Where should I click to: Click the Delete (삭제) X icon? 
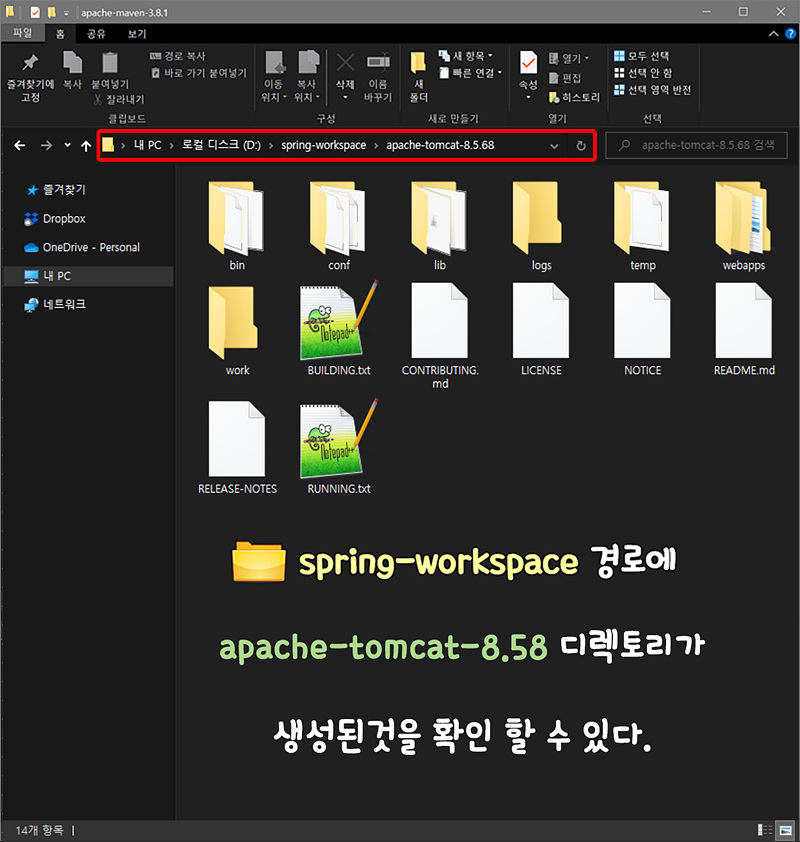(345, 63)
